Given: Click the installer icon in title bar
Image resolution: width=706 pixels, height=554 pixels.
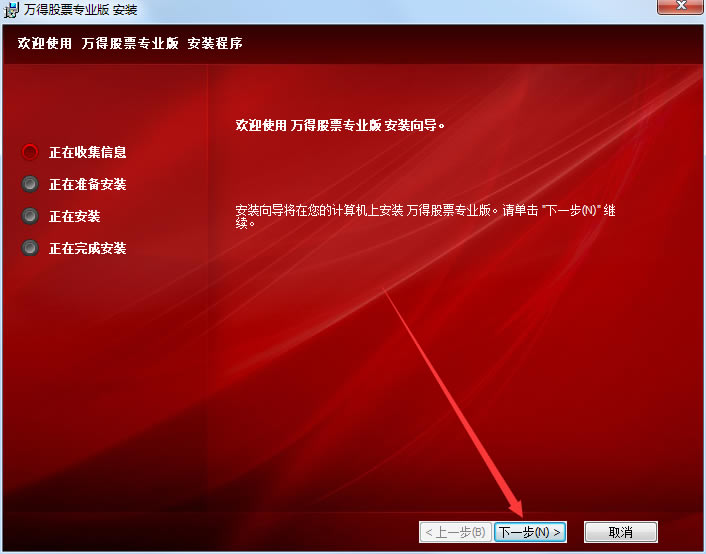Looking at the screenshot, I should pyautogui.click(x=11, y=10).
